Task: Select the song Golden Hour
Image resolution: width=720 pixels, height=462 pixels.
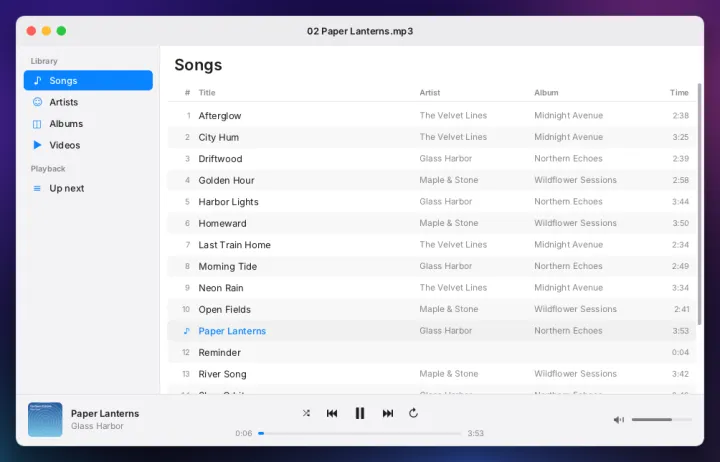Action: (x=432, y=180)
